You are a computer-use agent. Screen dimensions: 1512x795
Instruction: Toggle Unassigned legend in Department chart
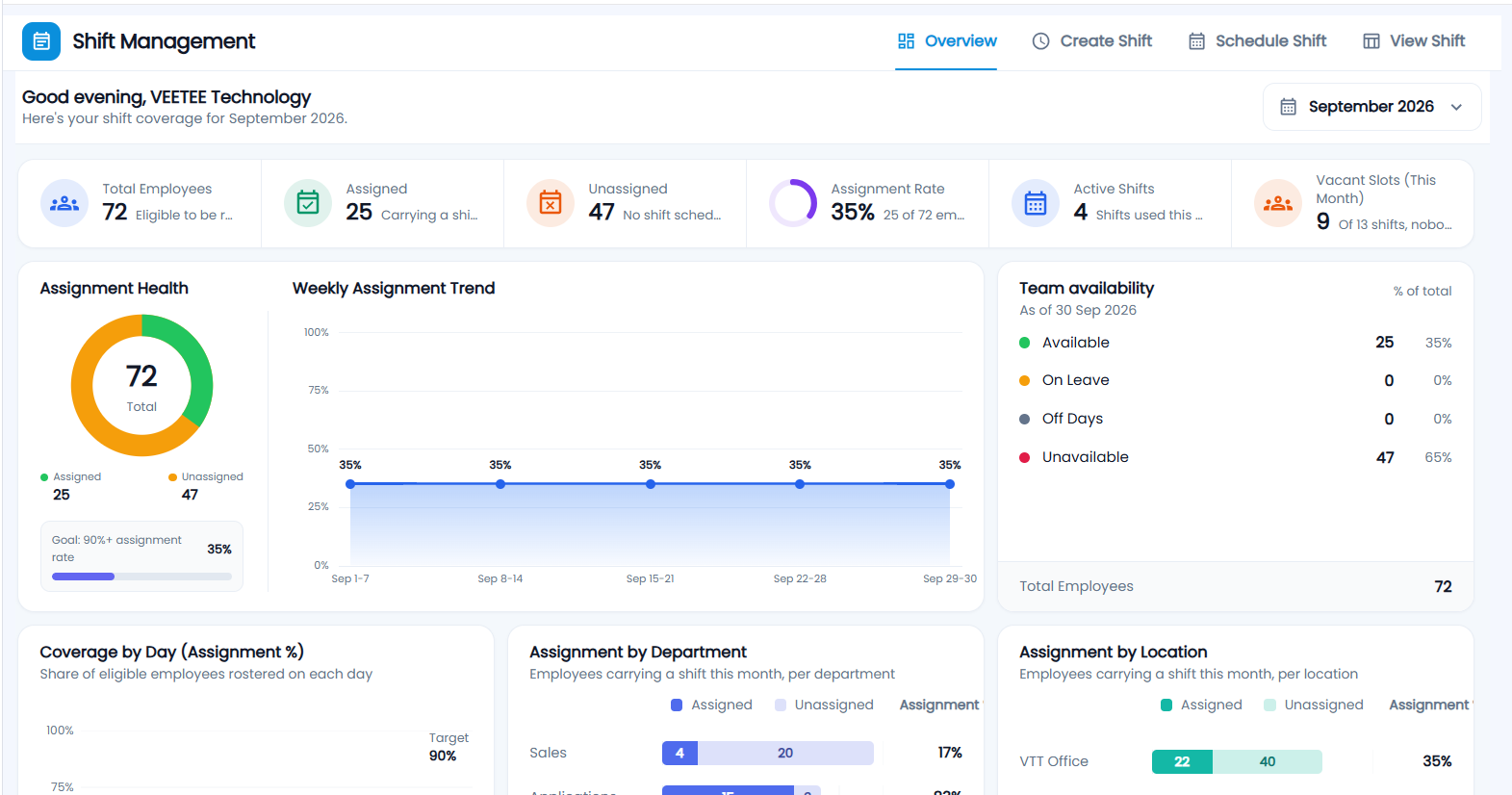click(x=824, y=705)
